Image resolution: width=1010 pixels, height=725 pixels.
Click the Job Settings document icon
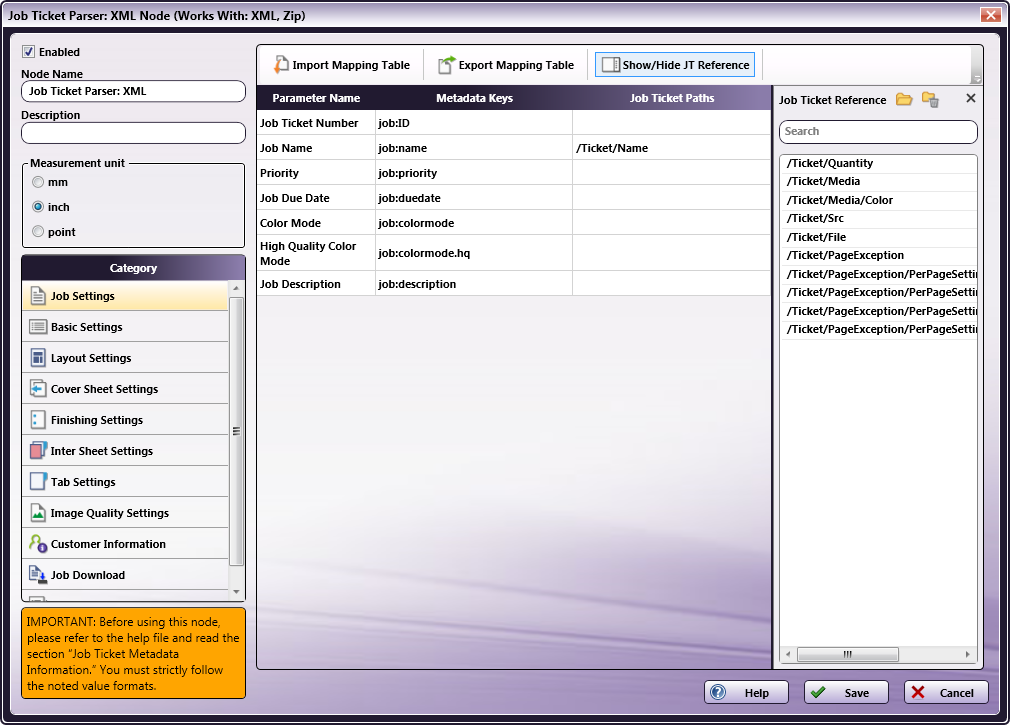click(38, 296)
